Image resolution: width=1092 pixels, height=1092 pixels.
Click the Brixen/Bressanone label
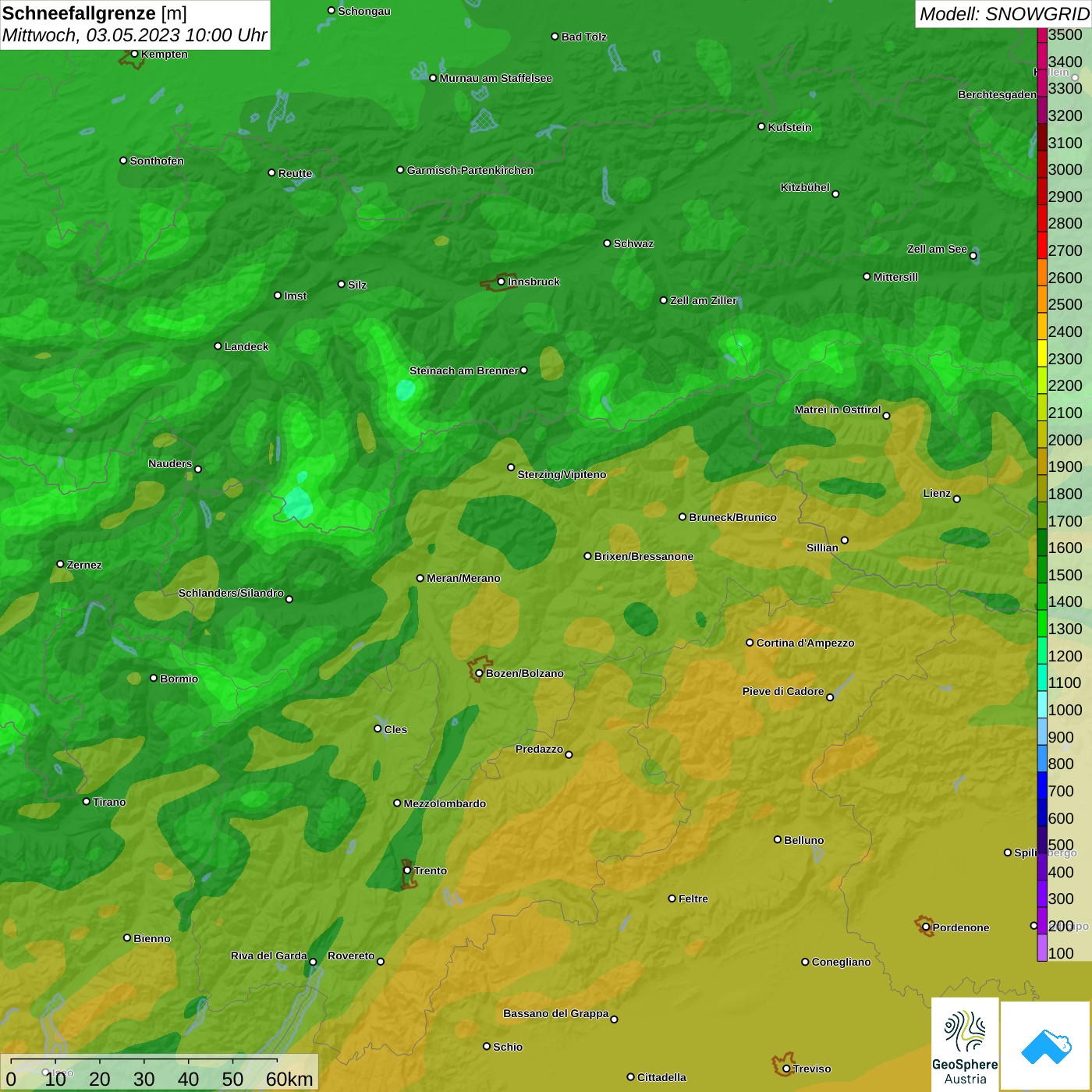643,556
